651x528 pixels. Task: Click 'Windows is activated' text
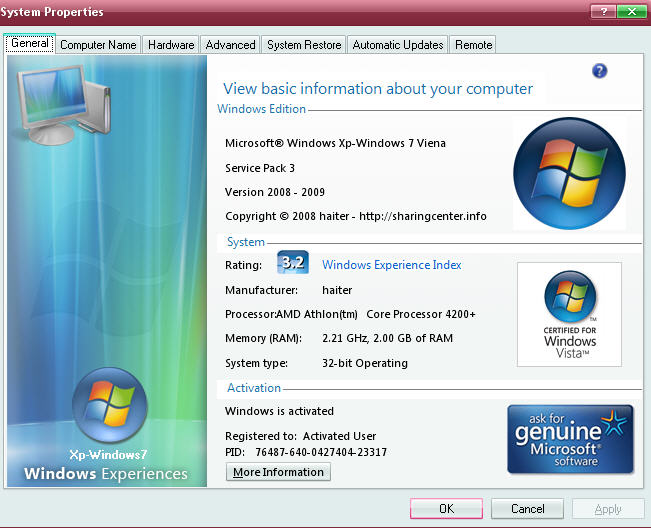pos(279,411)
